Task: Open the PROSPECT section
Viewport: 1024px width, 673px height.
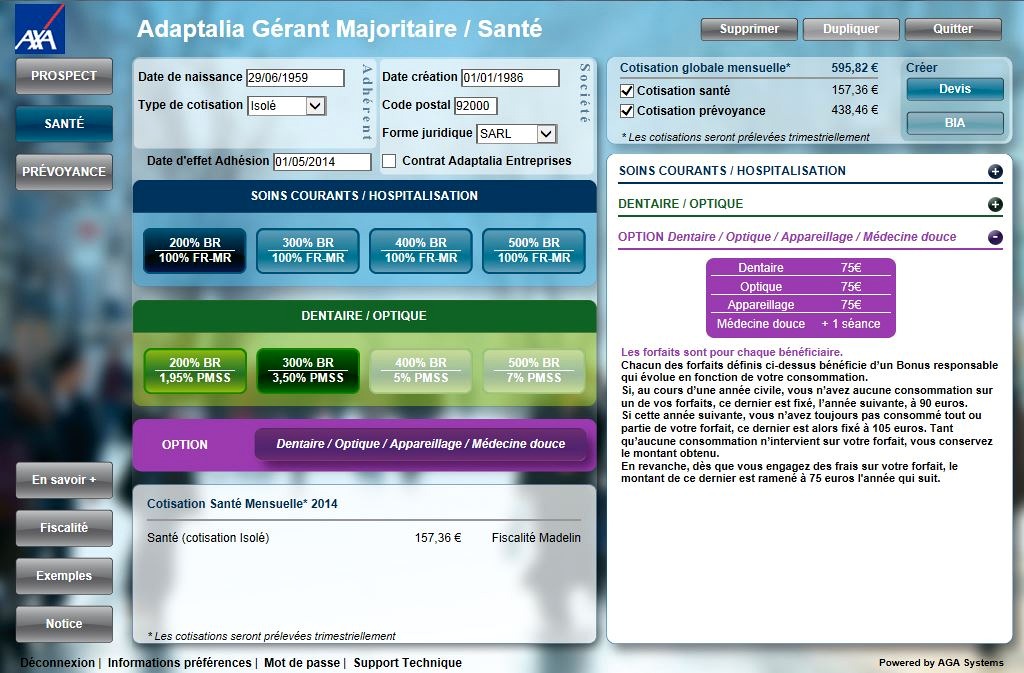Action: point(64,76)
